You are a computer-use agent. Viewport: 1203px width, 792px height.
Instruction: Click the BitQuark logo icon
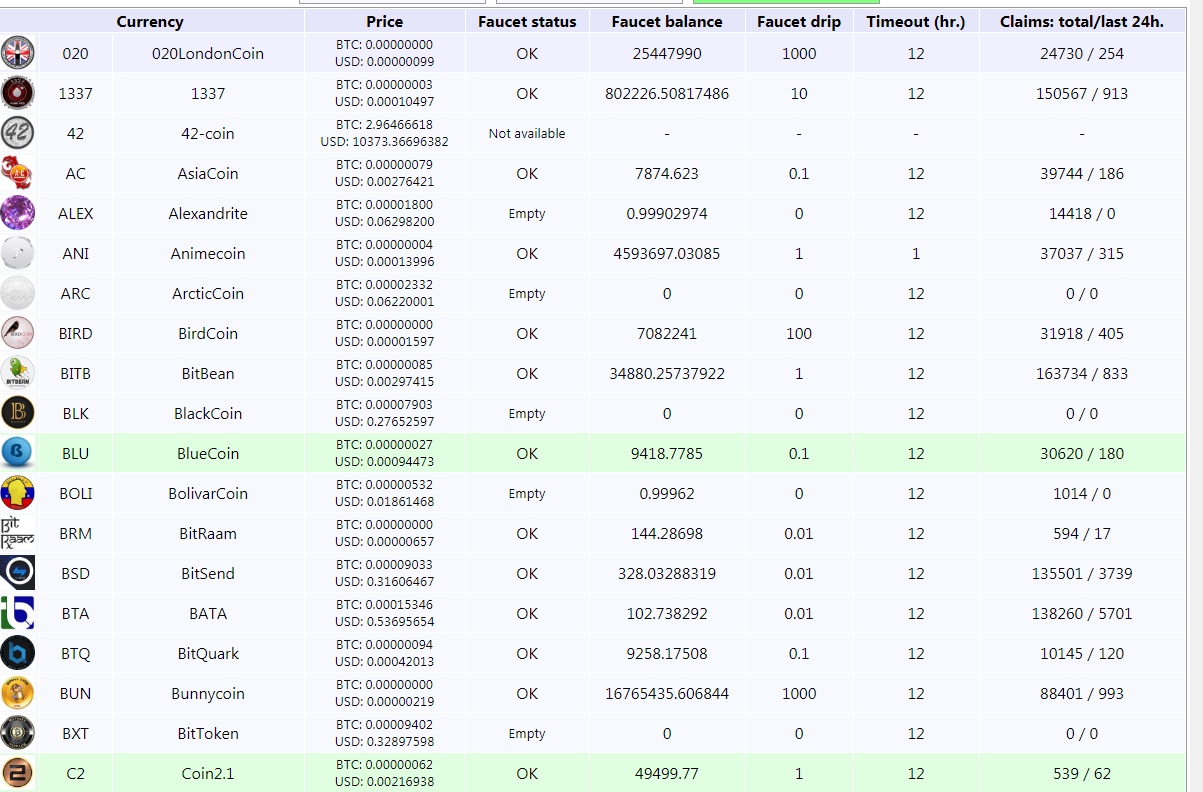[x=18, y=653]
